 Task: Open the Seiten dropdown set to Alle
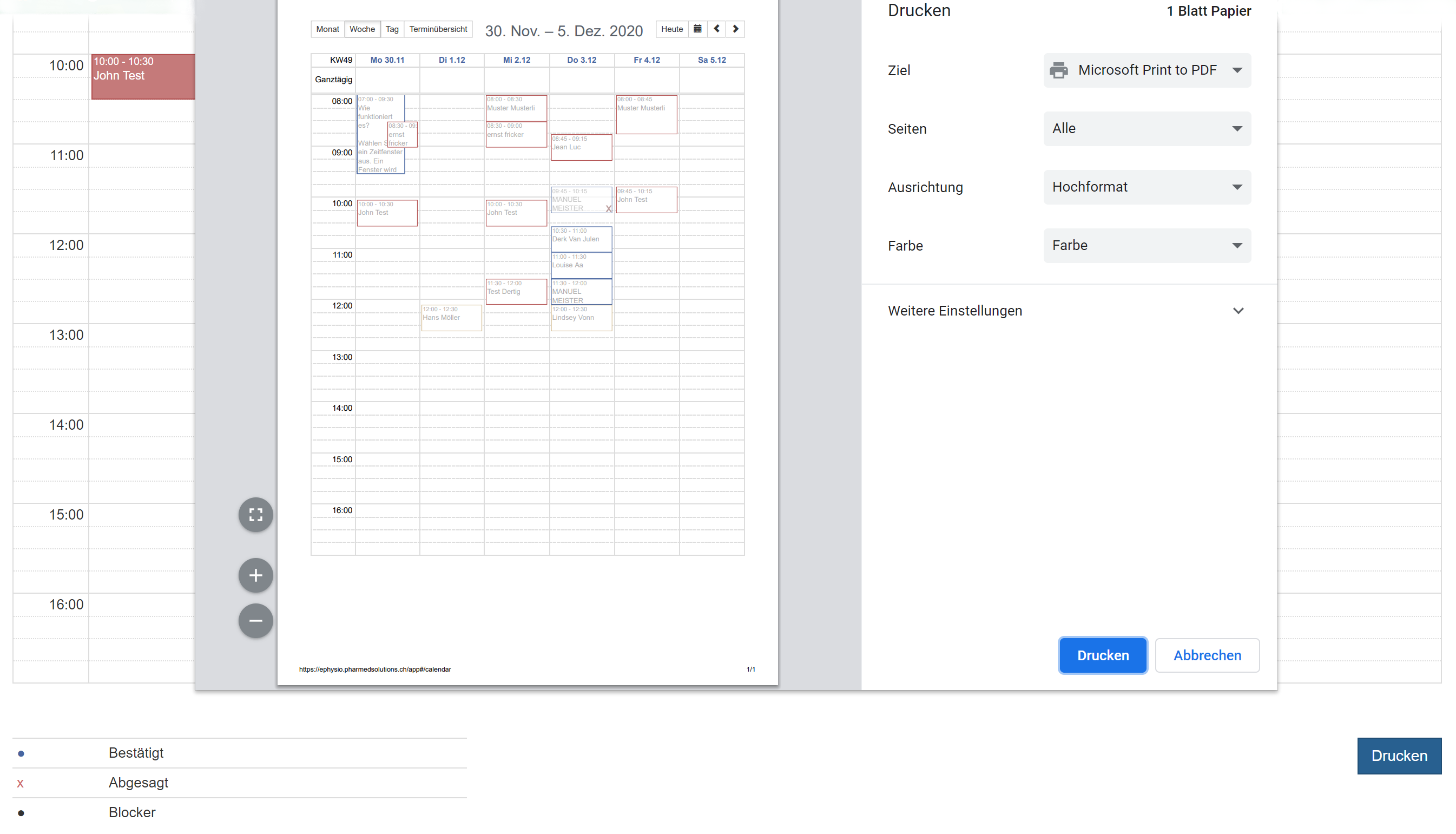point(1147,128)
